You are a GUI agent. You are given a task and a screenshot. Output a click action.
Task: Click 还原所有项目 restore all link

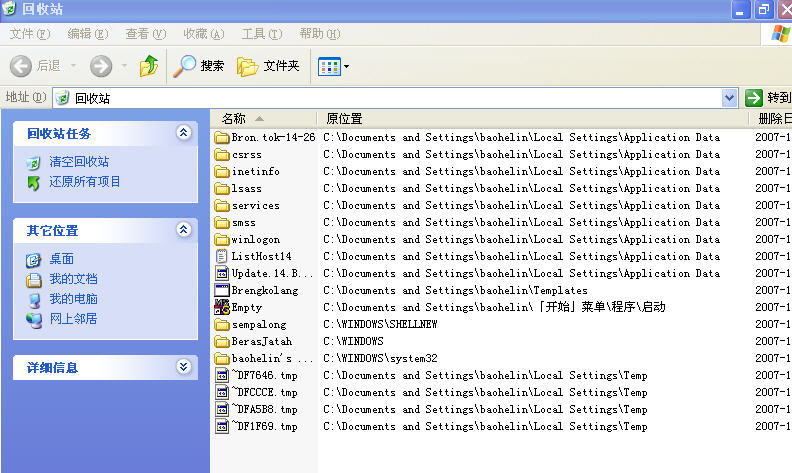85,182
